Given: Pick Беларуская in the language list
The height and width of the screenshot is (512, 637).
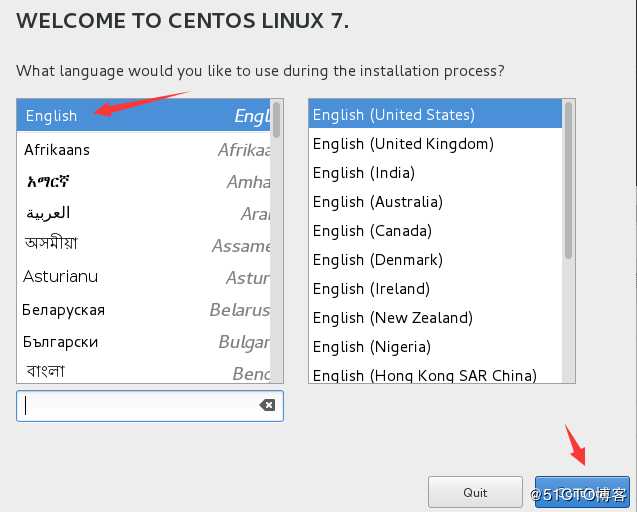Looking at the screenshot, I should (143, 310).
